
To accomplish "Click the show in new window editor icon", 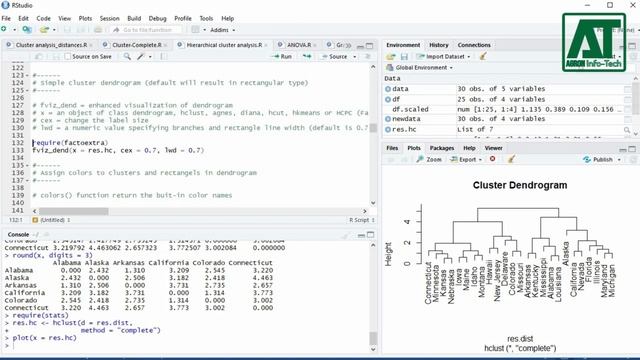I will (x=39, y=56).
